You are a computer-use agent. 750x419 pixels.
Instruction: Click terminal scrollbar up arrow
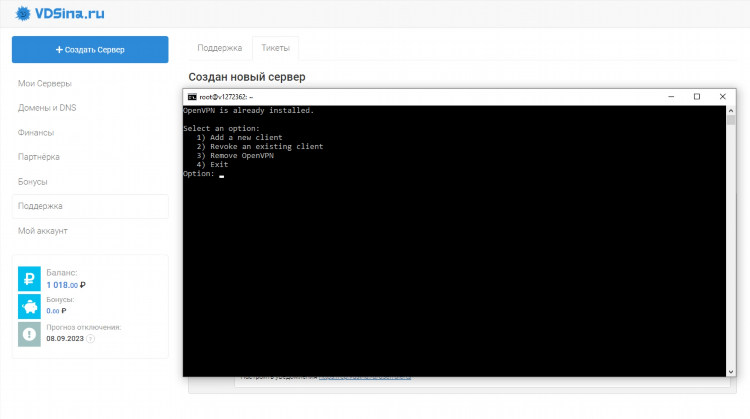(731, 110)
